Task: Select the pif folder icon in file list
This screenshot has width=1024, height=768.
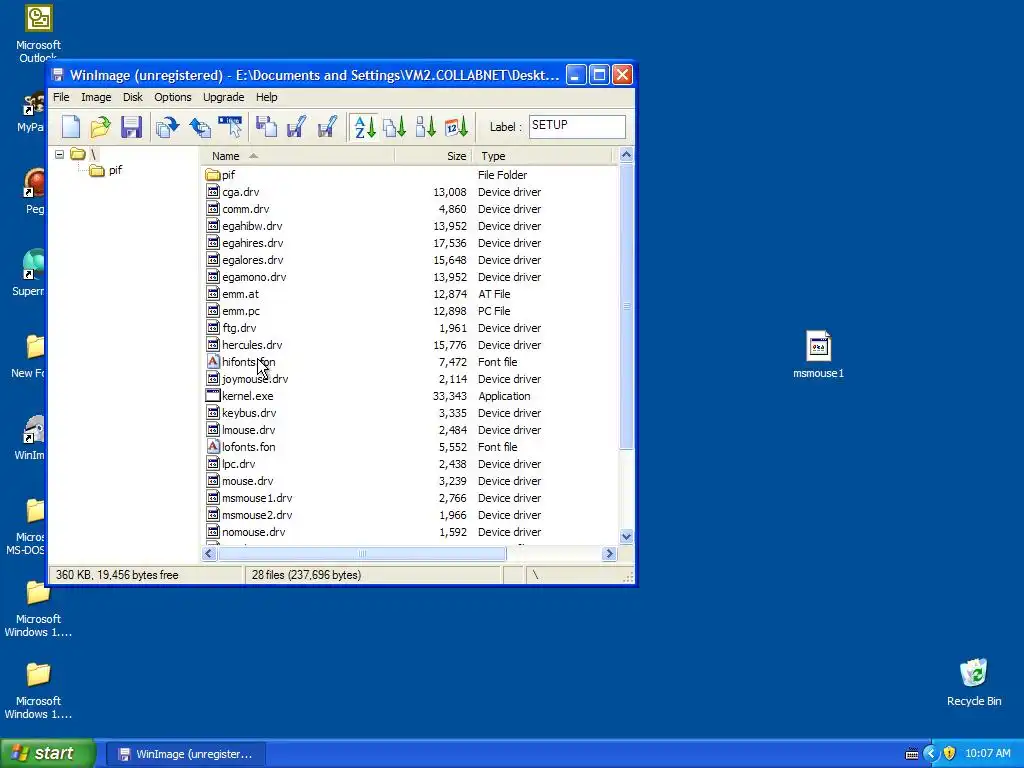Action: (x=213, y=175)
